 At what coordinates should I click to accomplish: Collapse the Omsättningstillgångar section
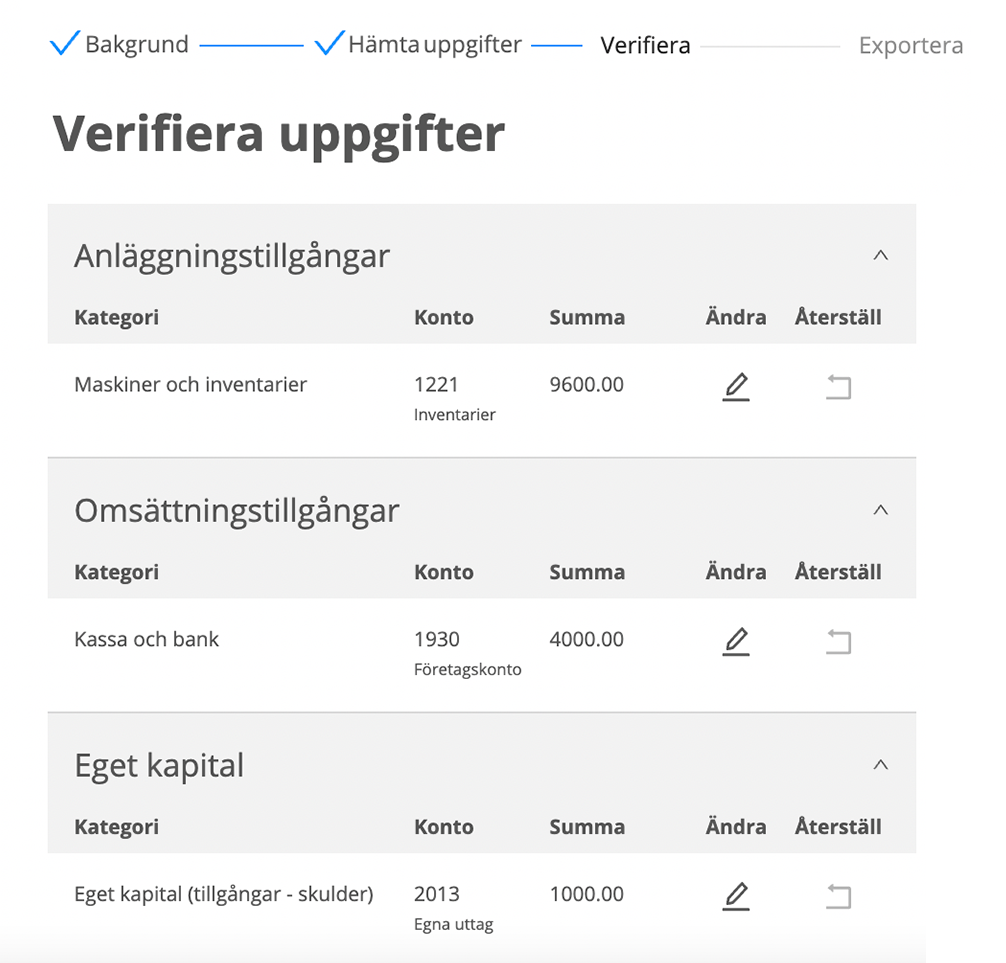(880, 510)
